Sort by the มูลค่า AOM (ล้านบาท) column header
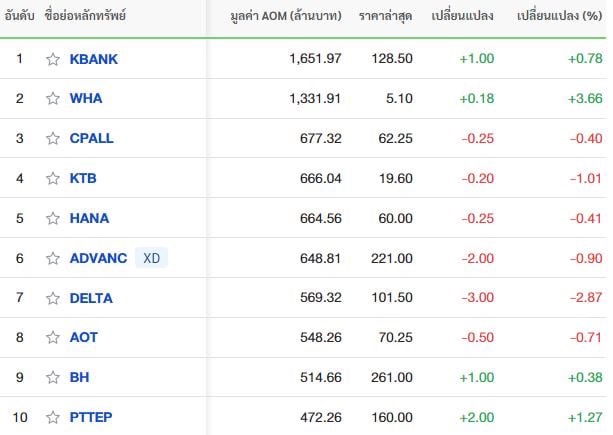The width and height of the screenshot is (613, 435). coord(286,16)
